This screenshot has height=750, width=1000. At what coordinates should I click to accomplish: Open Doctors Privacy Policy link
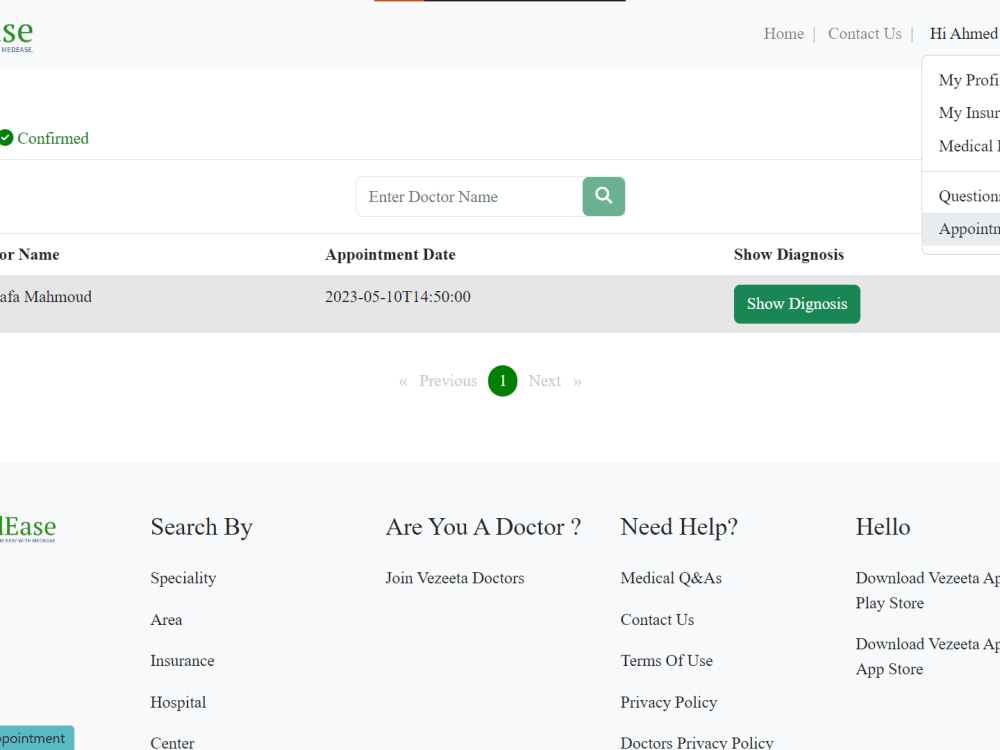click(x=696, y=743)
